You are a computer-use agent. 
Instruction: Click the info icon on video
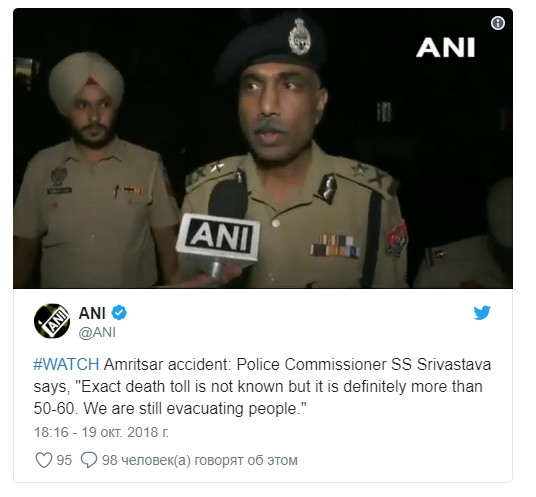[497, 23]
